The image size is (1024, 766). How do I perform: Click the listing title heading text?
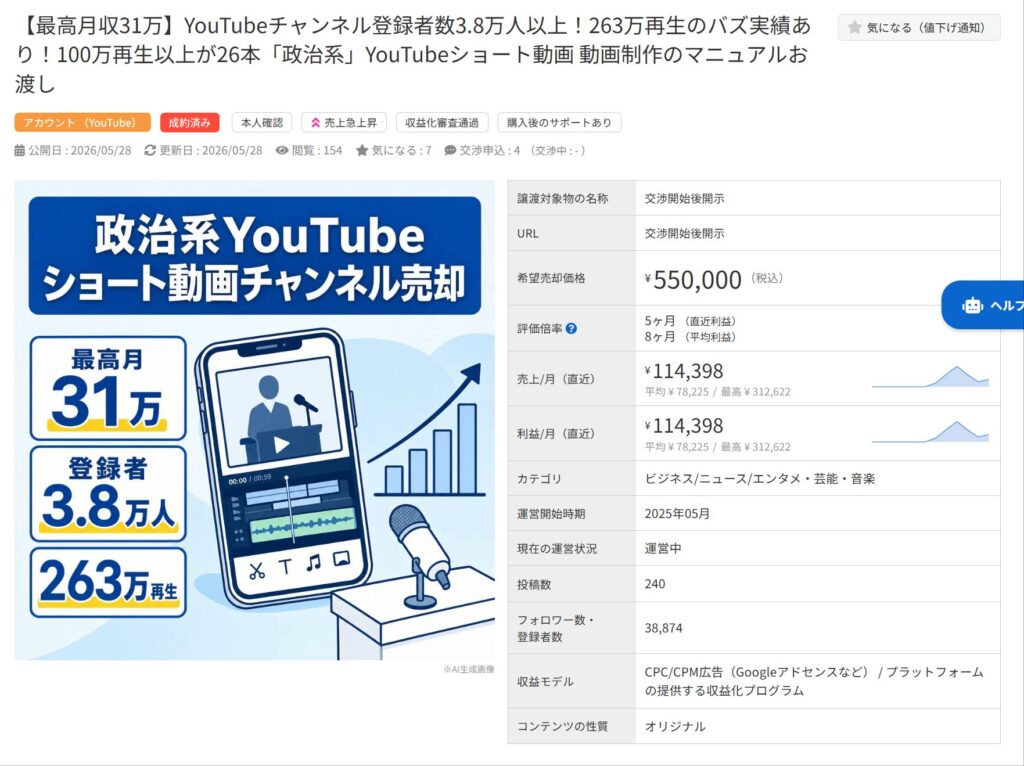coord(413,55)
